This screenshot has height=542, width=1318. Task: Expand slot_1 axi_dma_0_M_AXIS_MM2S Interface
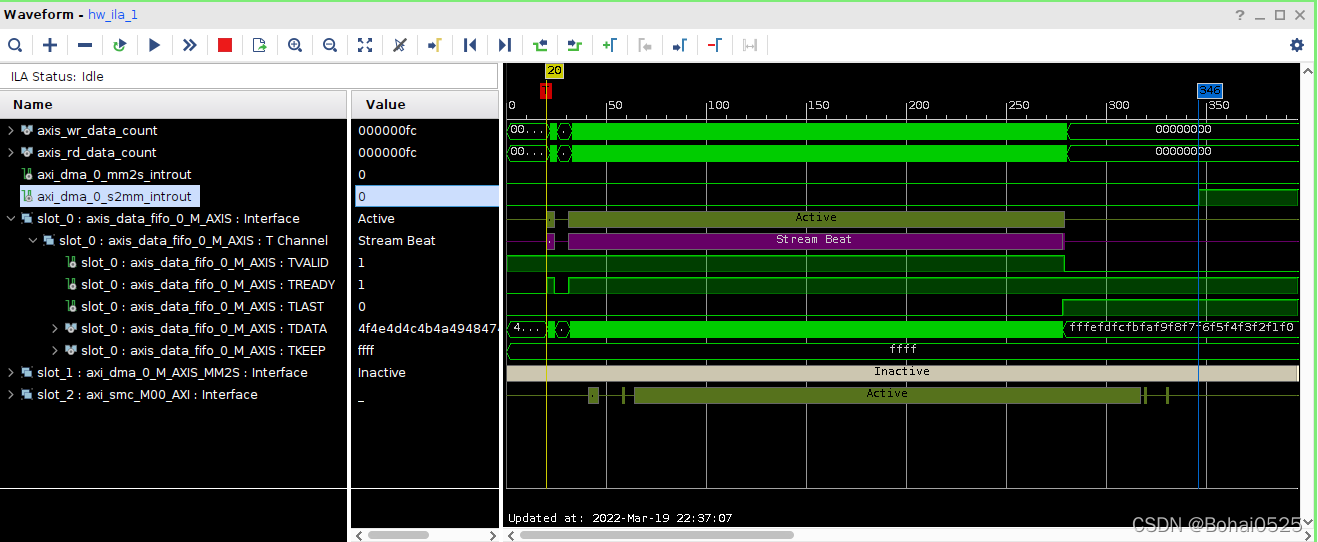[11, 372]
